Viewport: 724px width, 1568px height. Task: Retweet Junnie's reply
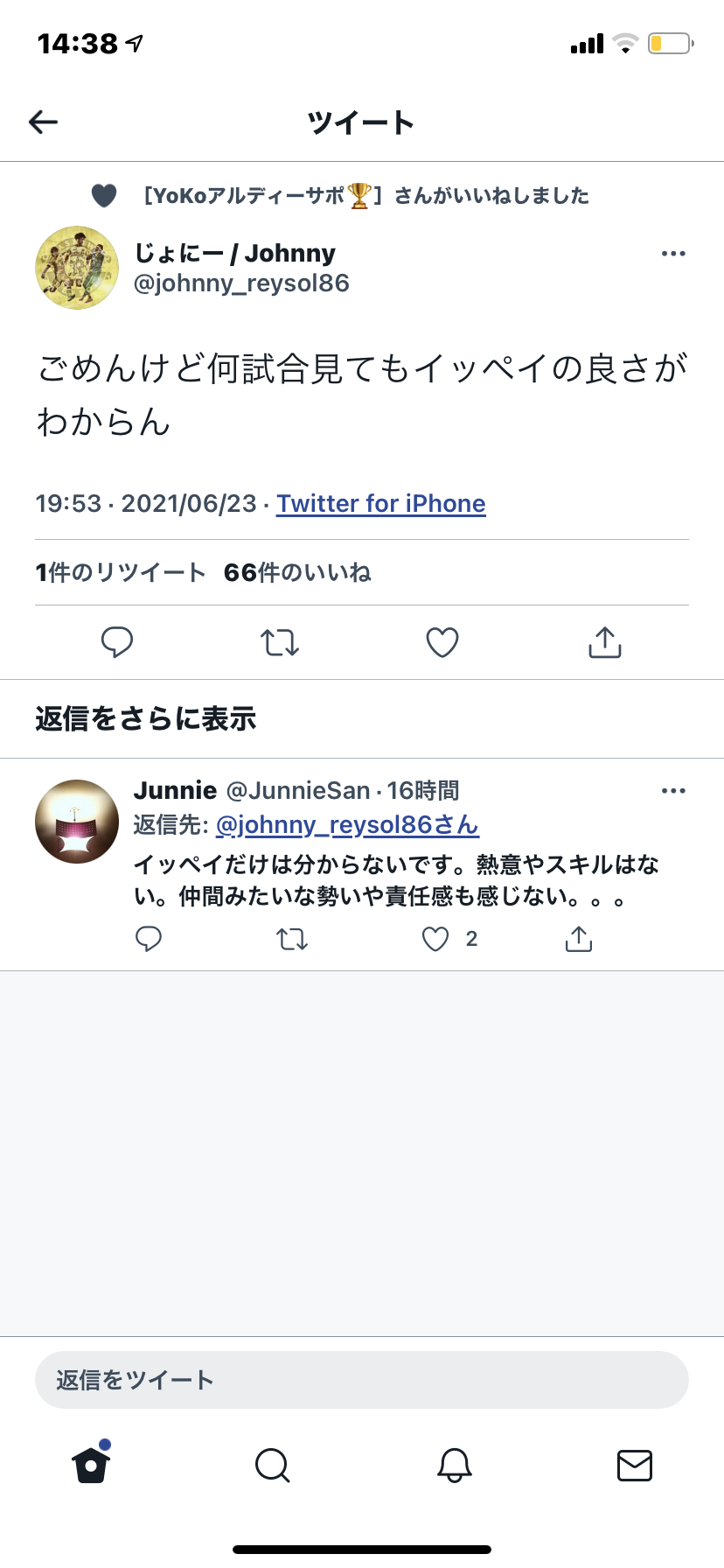pyautogui.click(x=292, y=939)
